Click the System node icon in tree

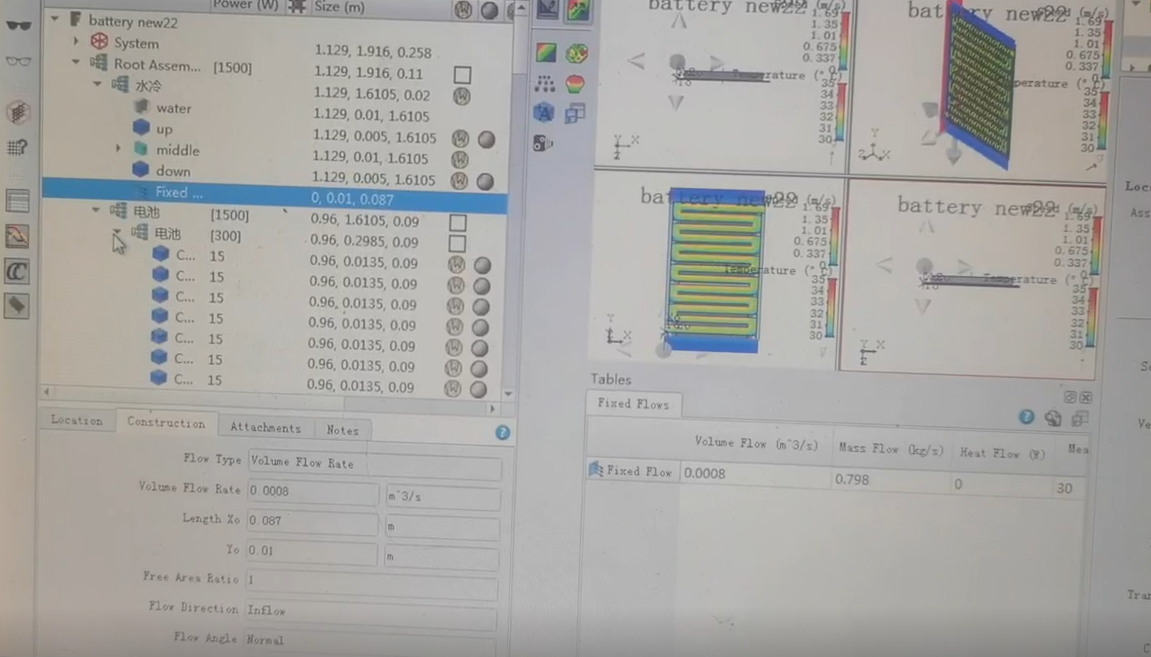click(x=99, y=42)
